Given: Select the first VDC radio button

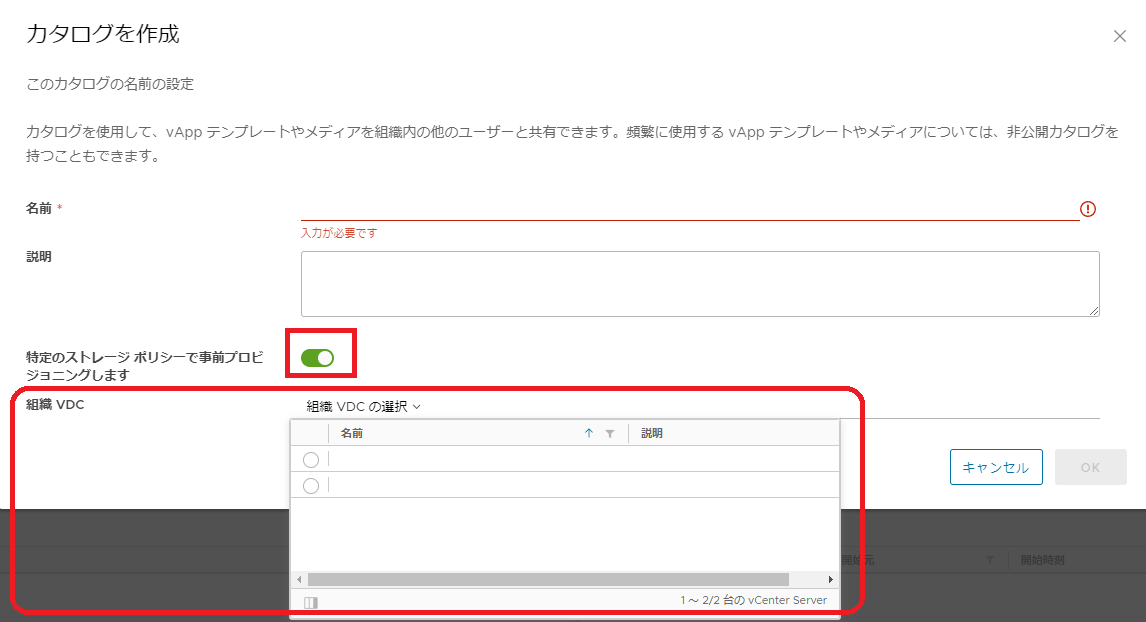Looking at the screenshot, I should tap(311, 460).
